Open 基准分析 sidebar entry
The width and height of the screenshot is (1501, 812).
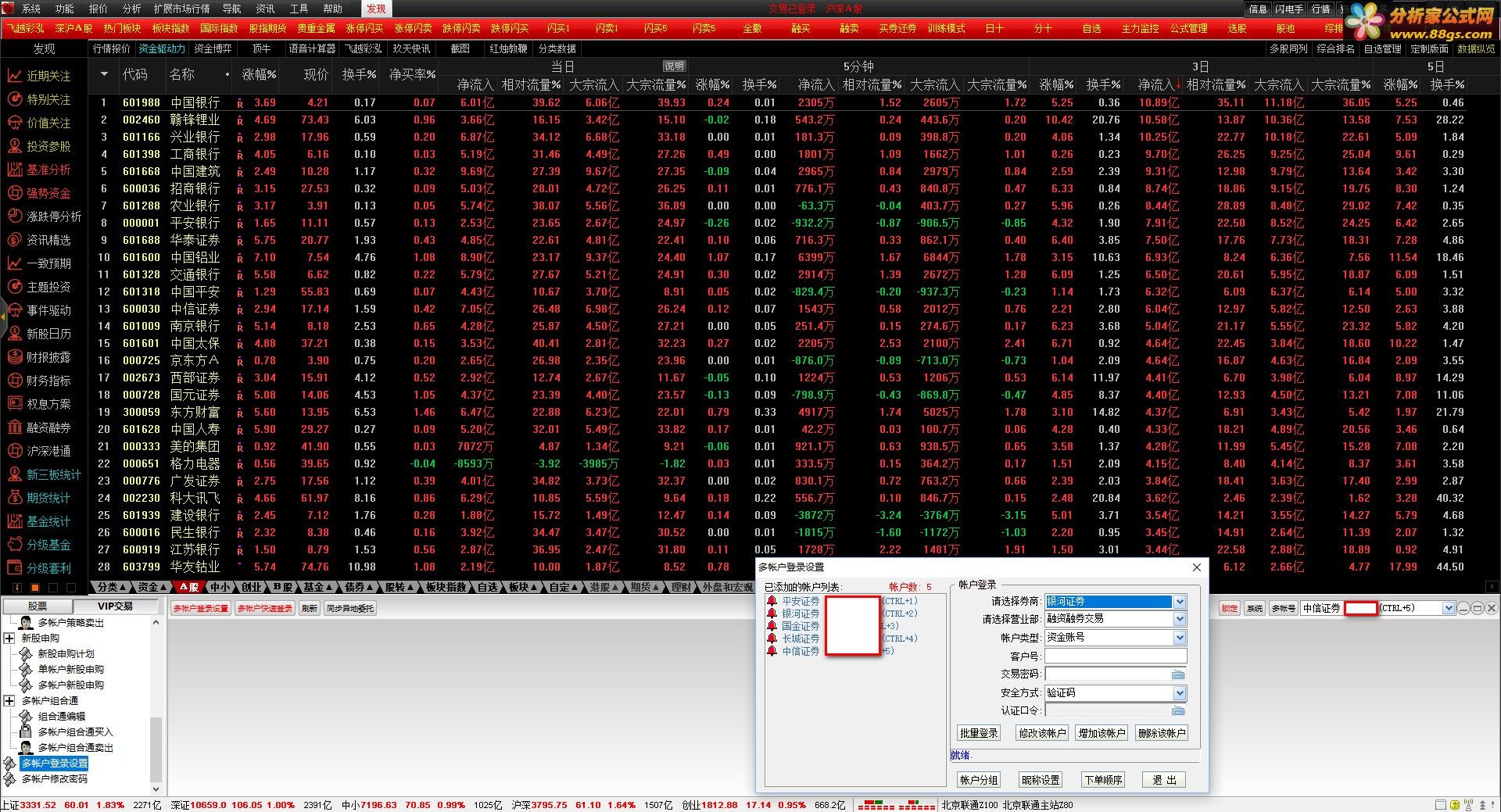coord(39,170)
